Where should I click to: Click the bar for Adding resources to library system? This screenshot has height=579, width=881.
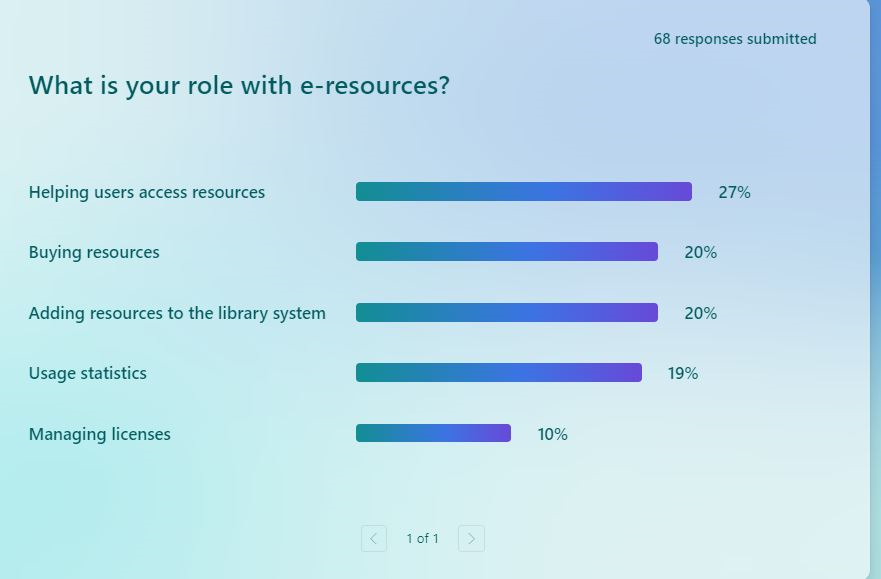[x=506, y=313]
